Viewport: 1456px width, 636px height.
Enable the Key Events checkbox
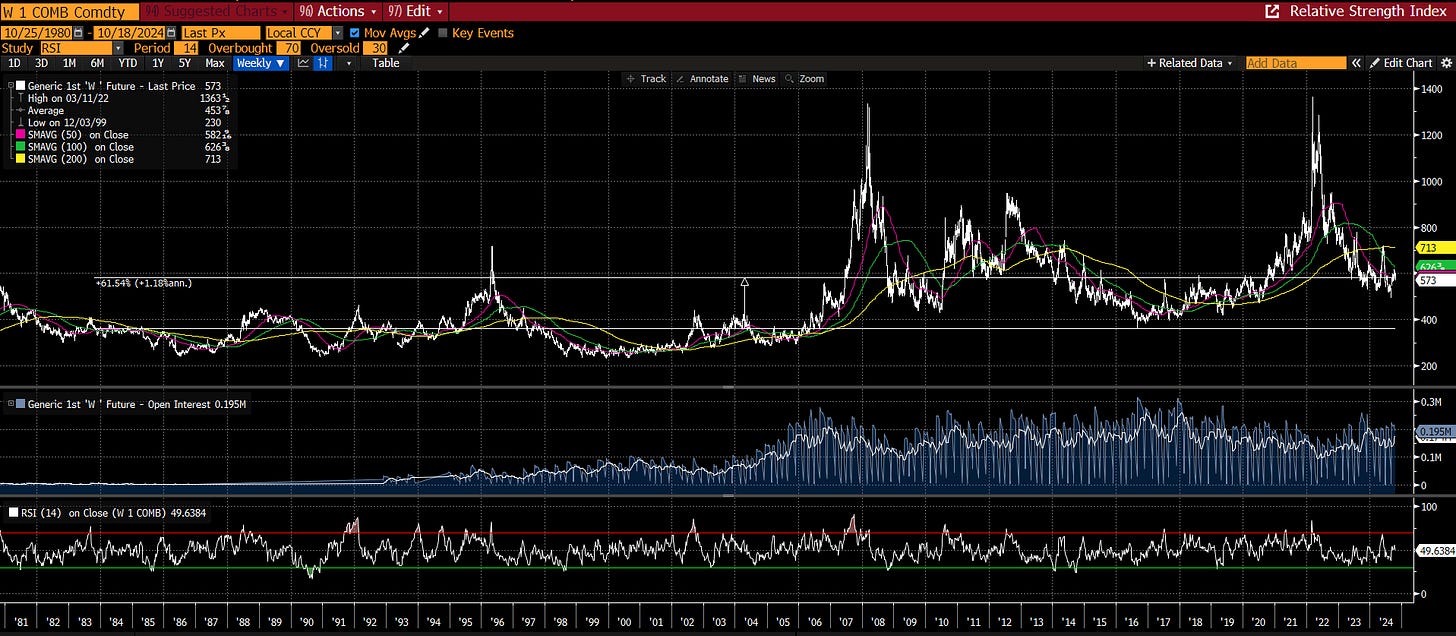click(443, 33)
